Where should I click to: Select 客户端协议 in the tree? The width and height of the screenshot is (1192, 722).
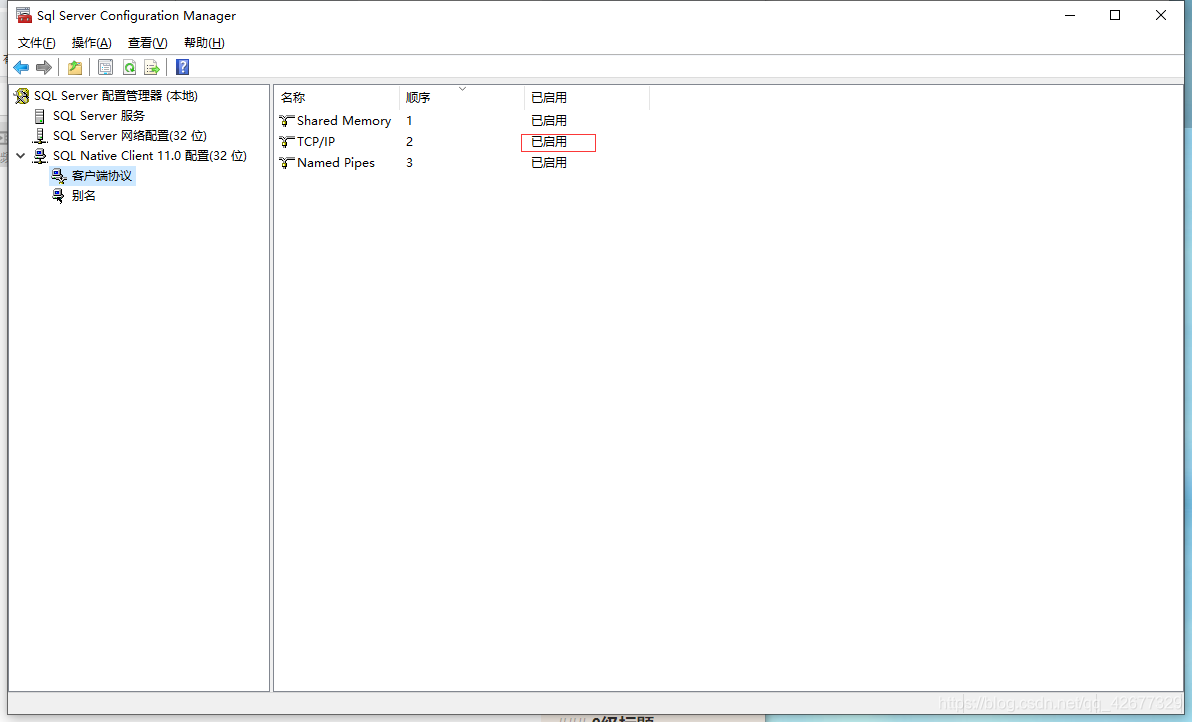(x=102, y=176)
